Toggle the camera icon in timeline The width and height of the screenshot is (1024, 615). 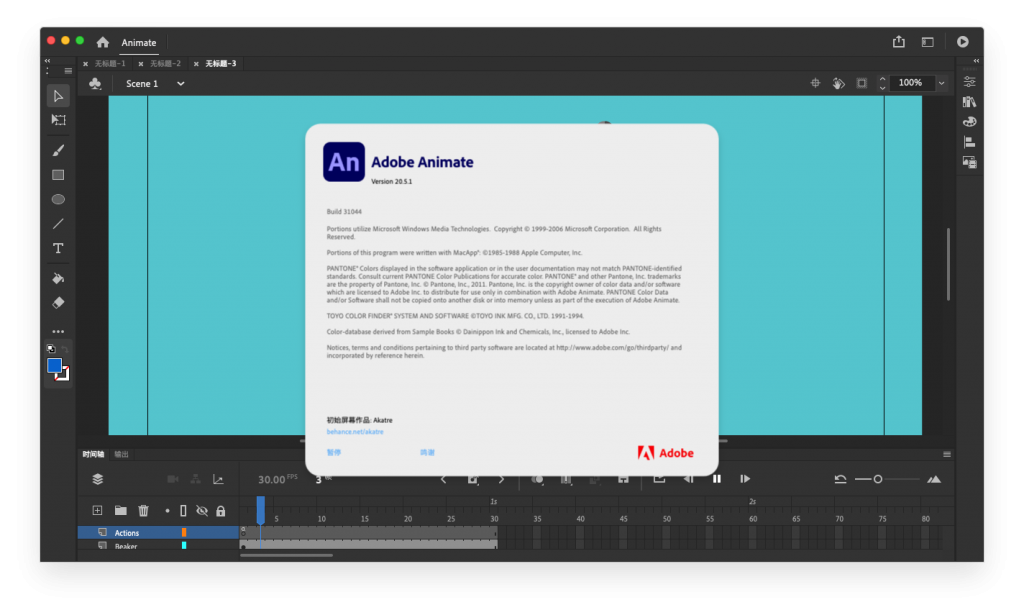point(173,479)
